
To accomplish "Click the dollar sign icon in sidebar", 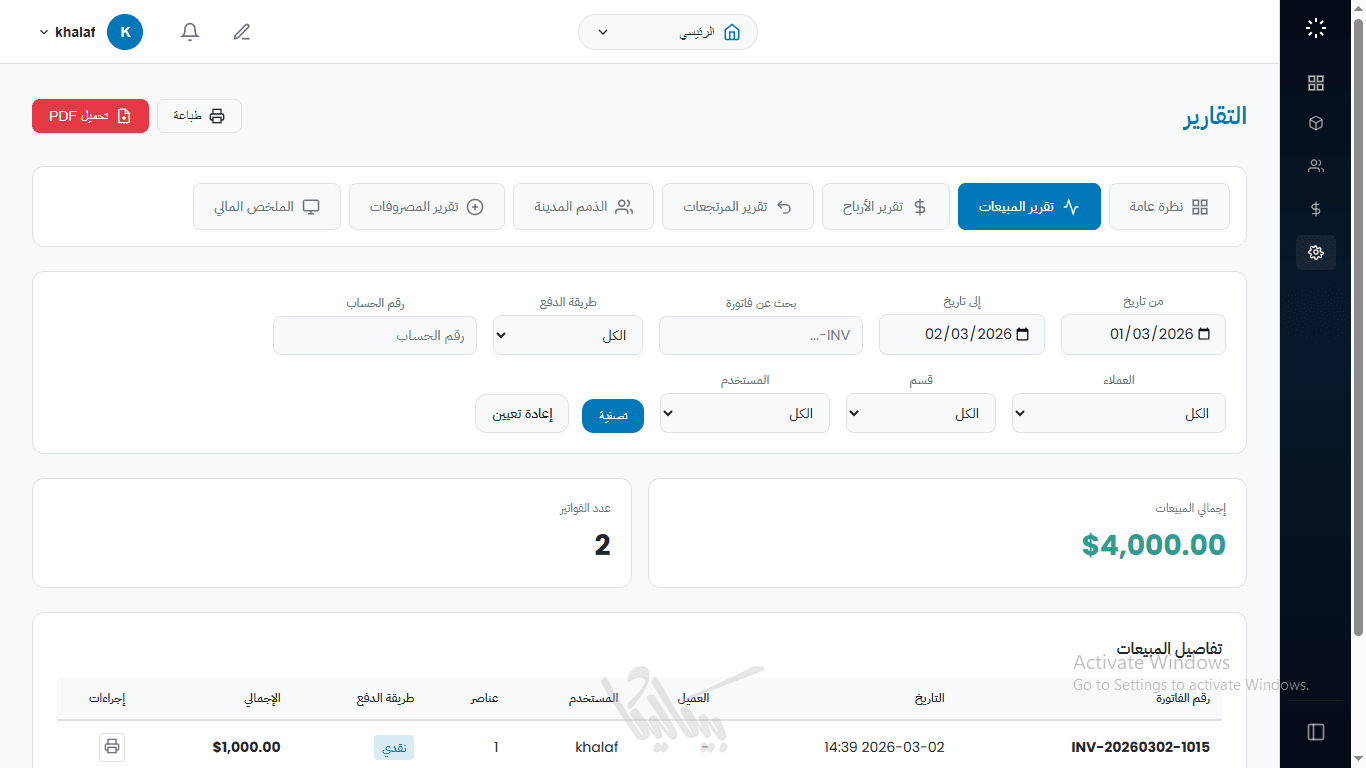I will pyautogui.click(x=1316, y=209).
